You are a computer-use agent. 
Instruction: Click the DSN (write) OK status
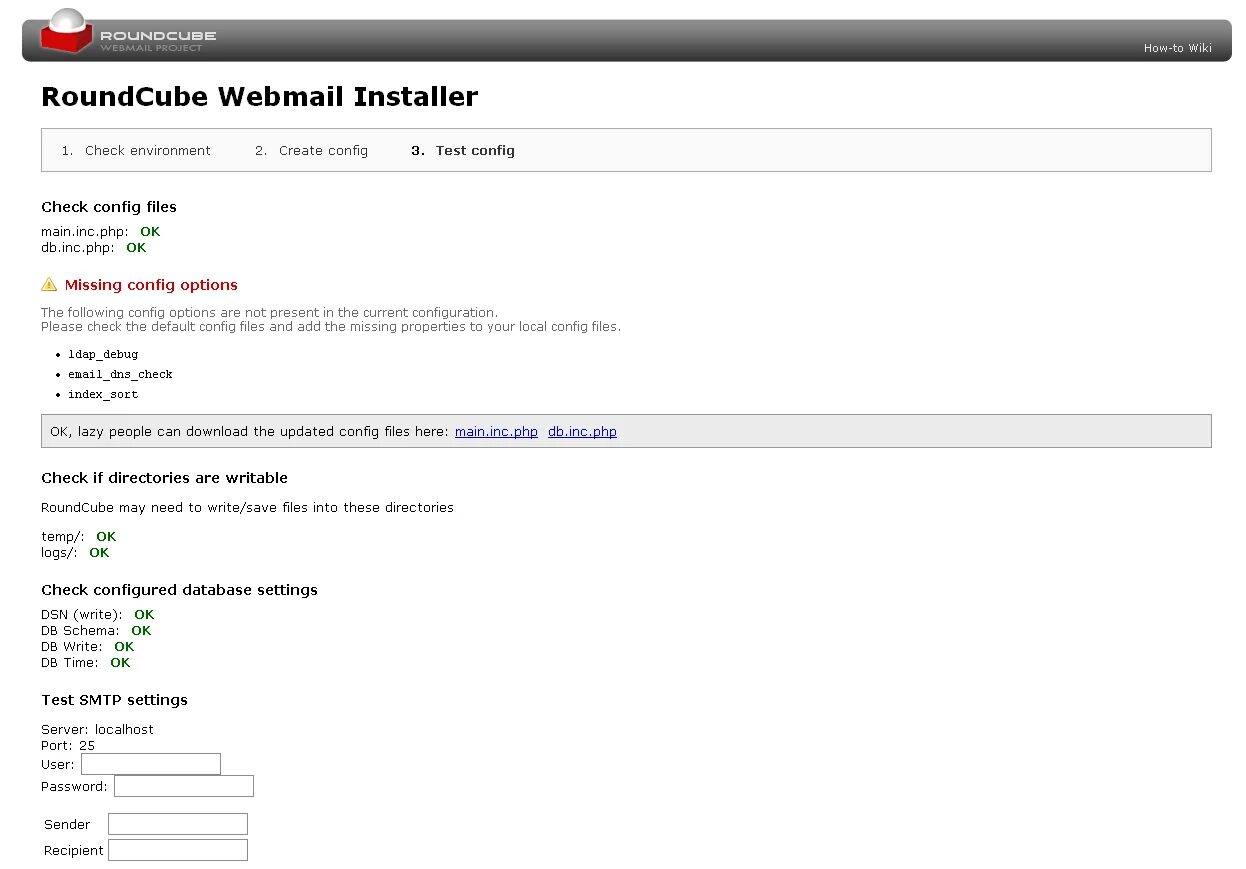[x=144, y=615]
